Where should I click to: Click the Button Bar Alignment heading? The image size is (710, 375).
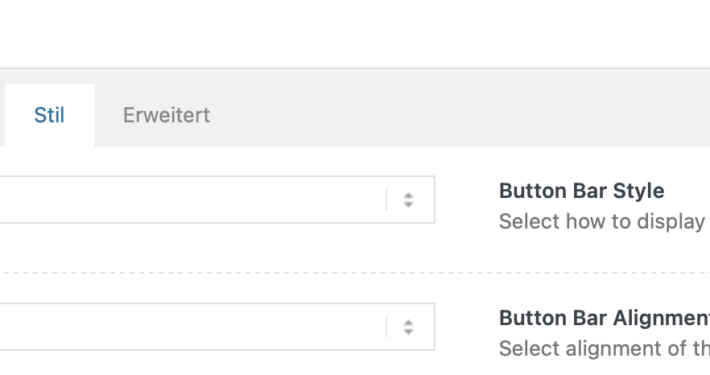604,318
